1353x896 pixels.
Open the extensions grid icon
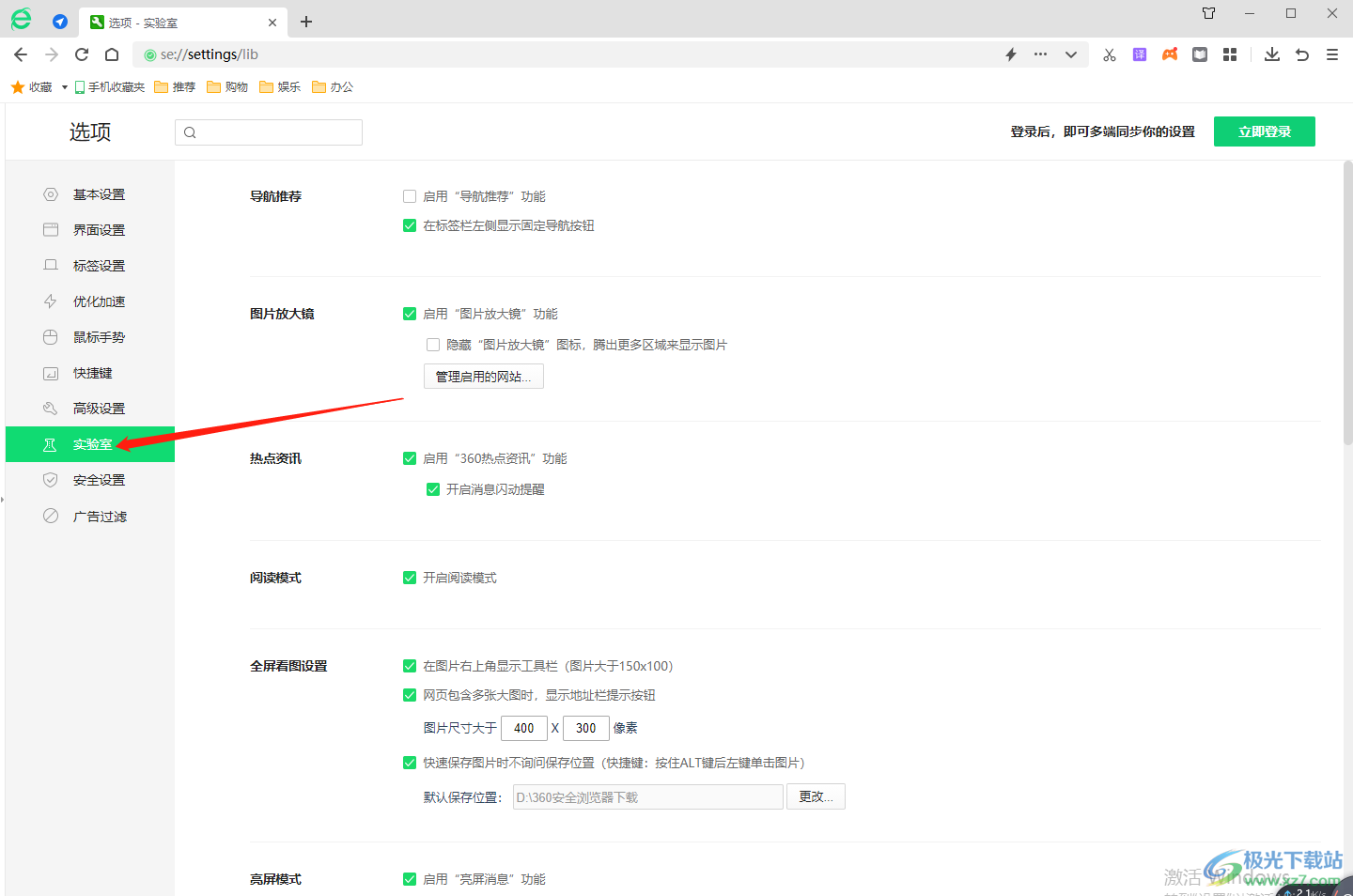coord(1230,54)
